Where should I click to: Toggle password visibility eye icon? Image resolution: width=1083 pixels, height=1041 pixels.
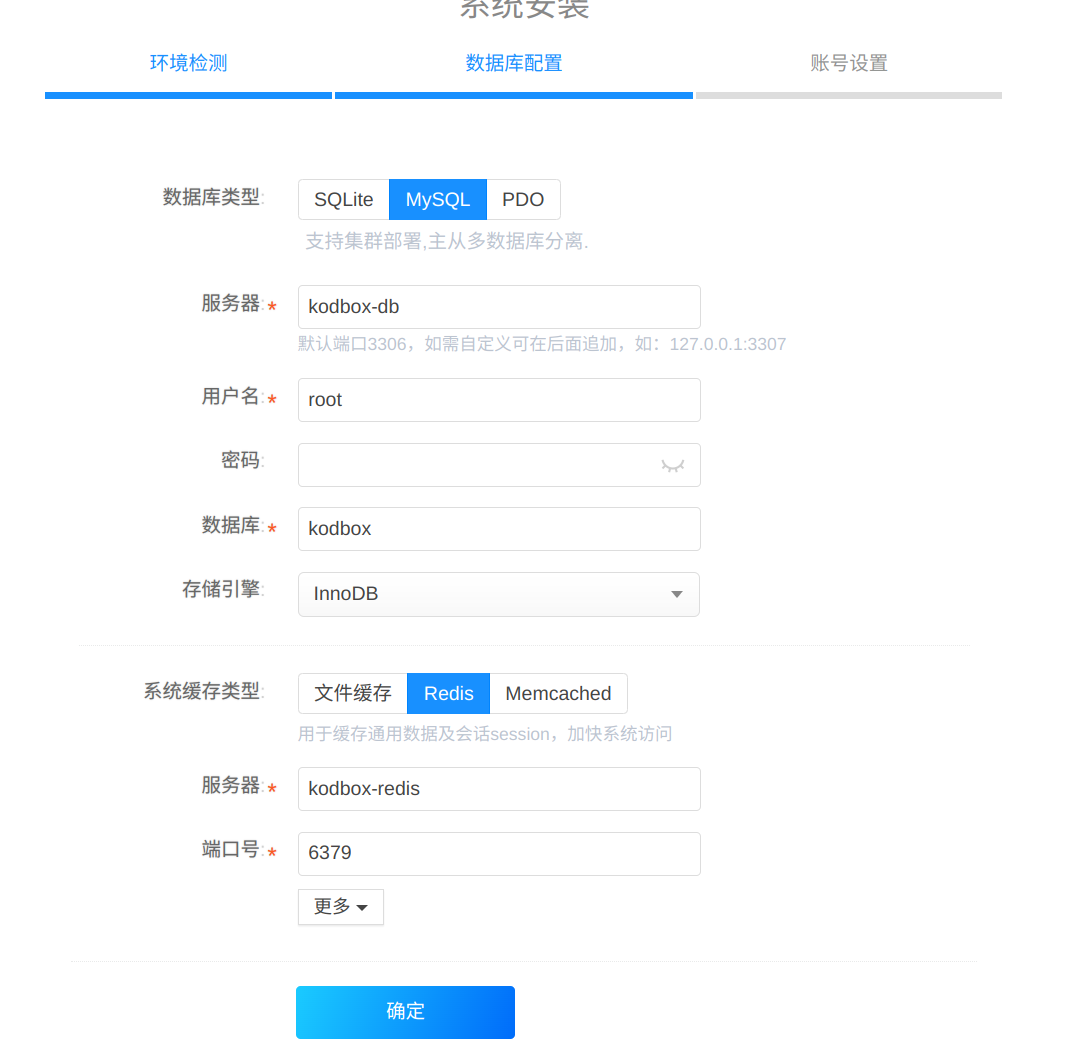672,466
